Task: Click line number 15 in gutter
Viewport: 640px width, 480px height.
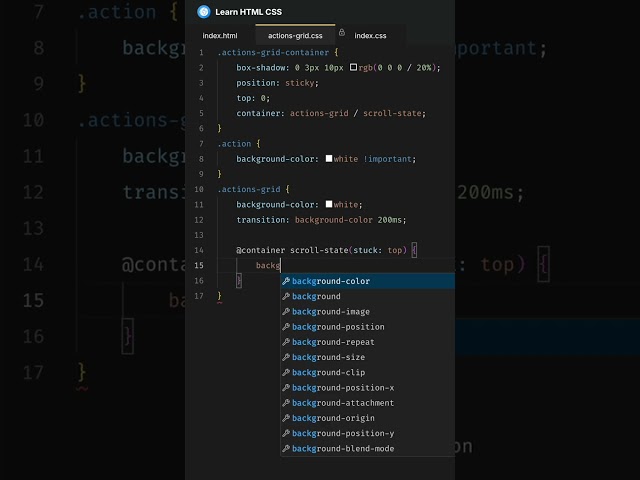Action: [199, 265]
